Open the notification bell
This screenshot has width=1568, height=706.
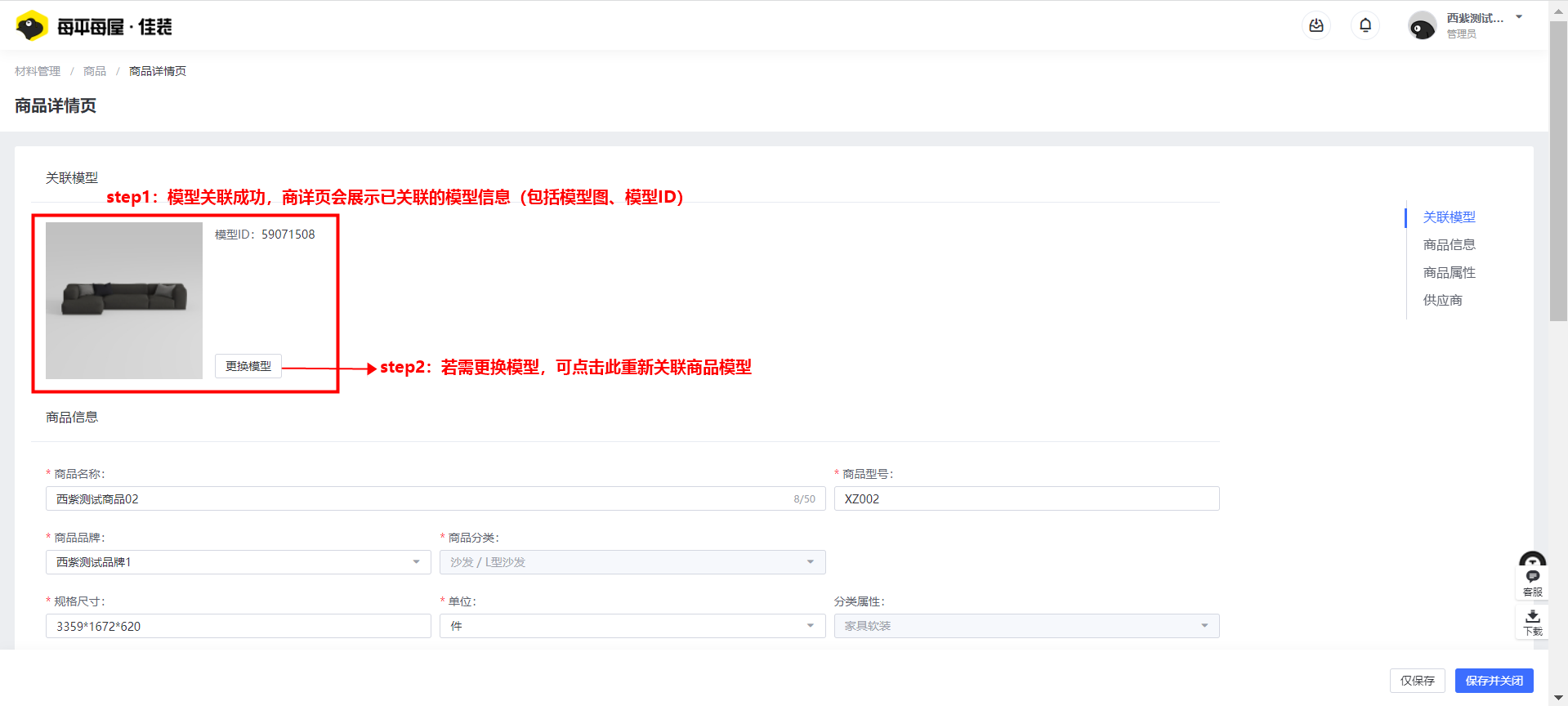pyautogui.click(x=1365, y=25)
